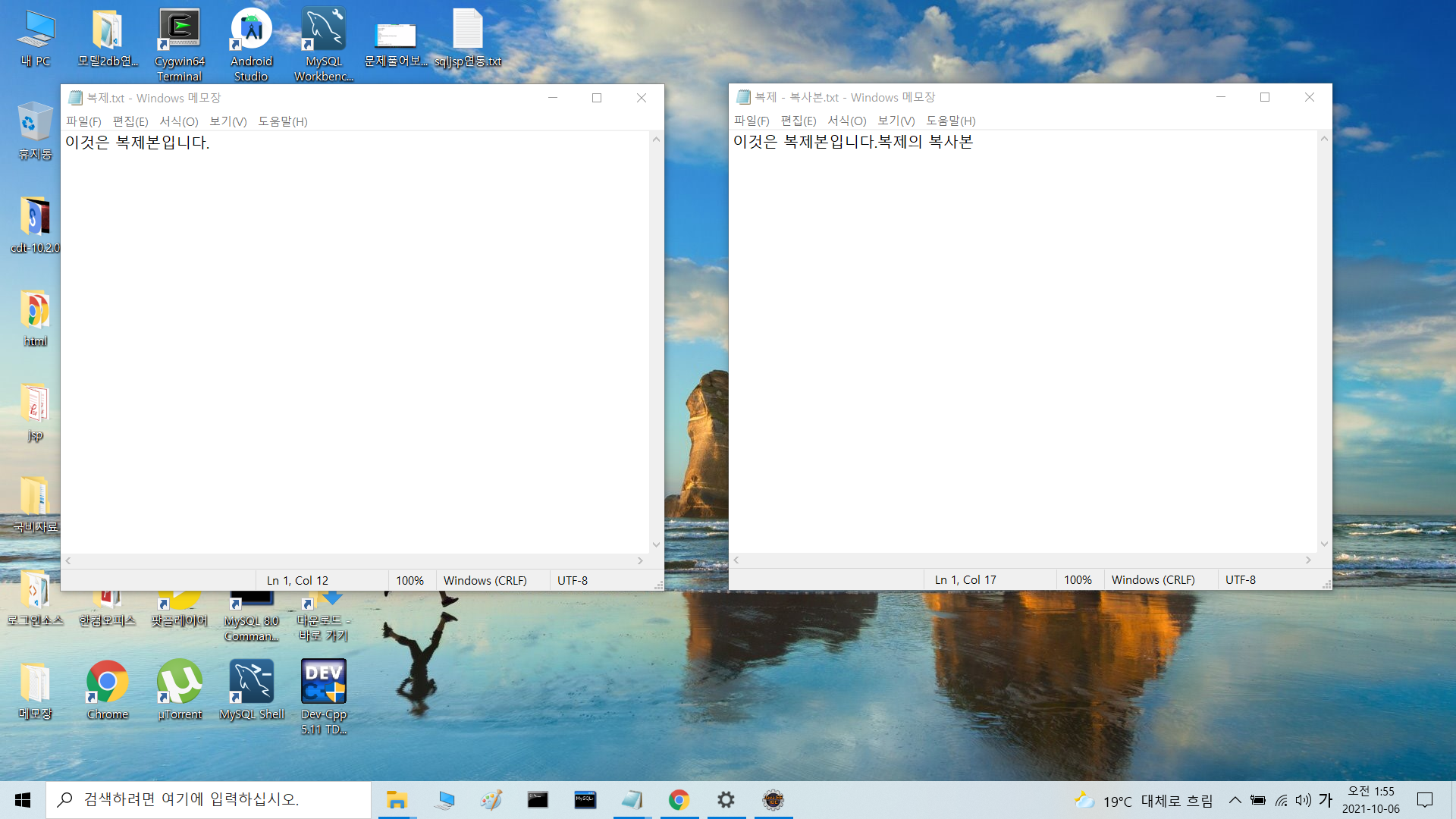
Task: Open 서식(O) menu in 복제 - 복사본.txt window
Action: pos(846,121)
